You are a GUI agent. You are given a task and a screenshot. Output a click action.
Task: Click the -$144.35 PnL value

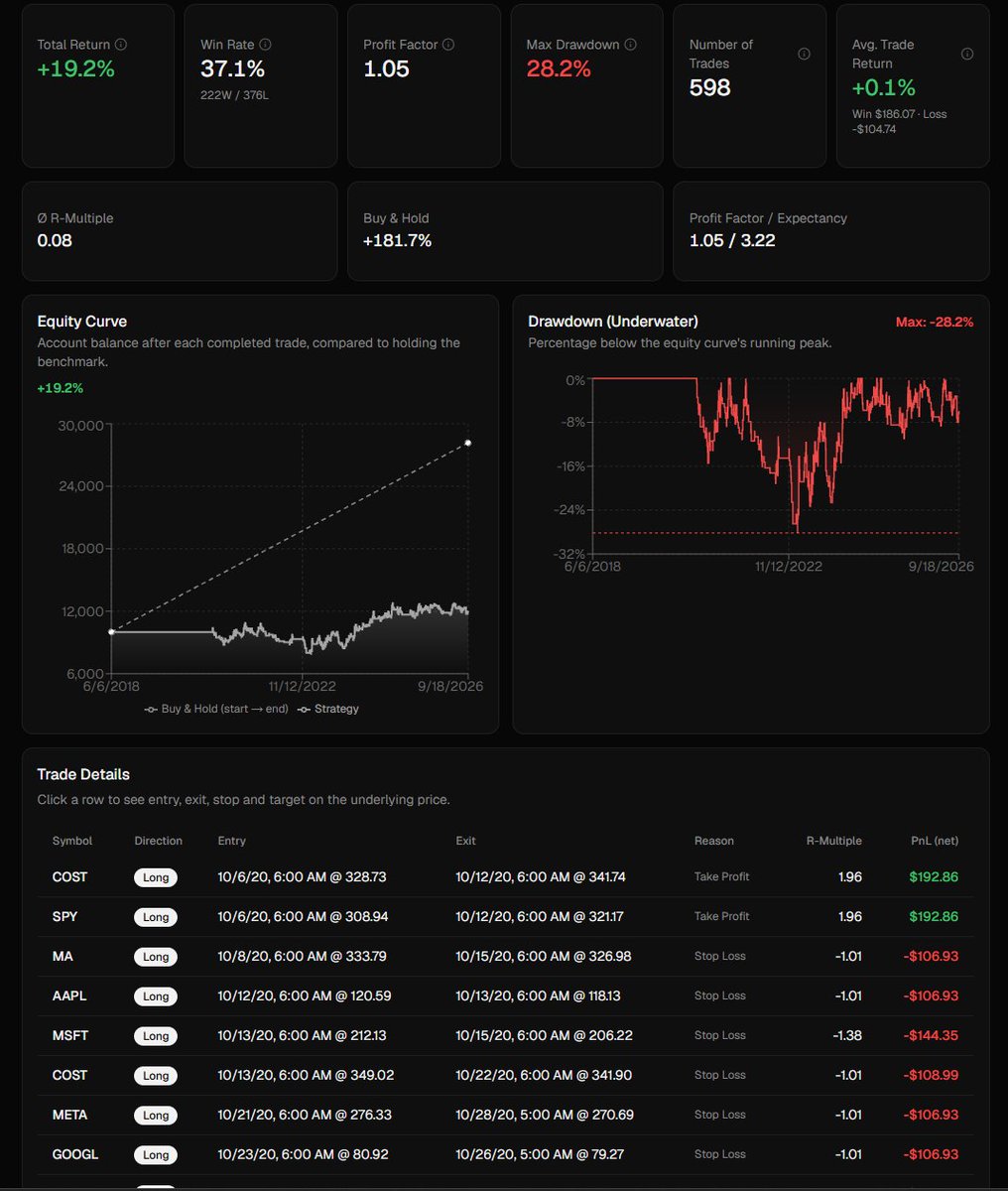point(931,1036)
